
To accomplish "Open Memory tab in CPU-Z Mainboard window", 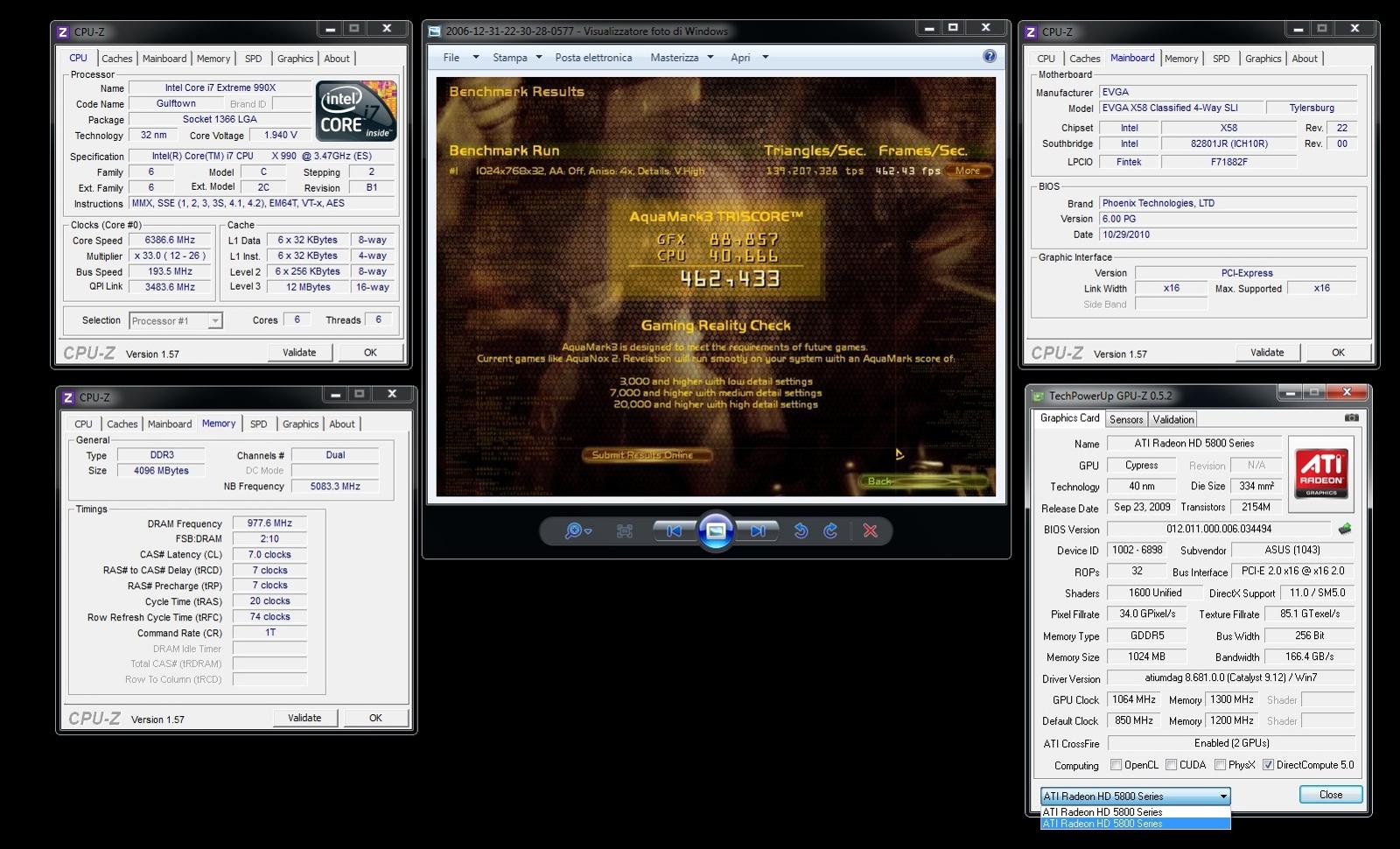I will pyautogui.click(x=1181, y=59).
